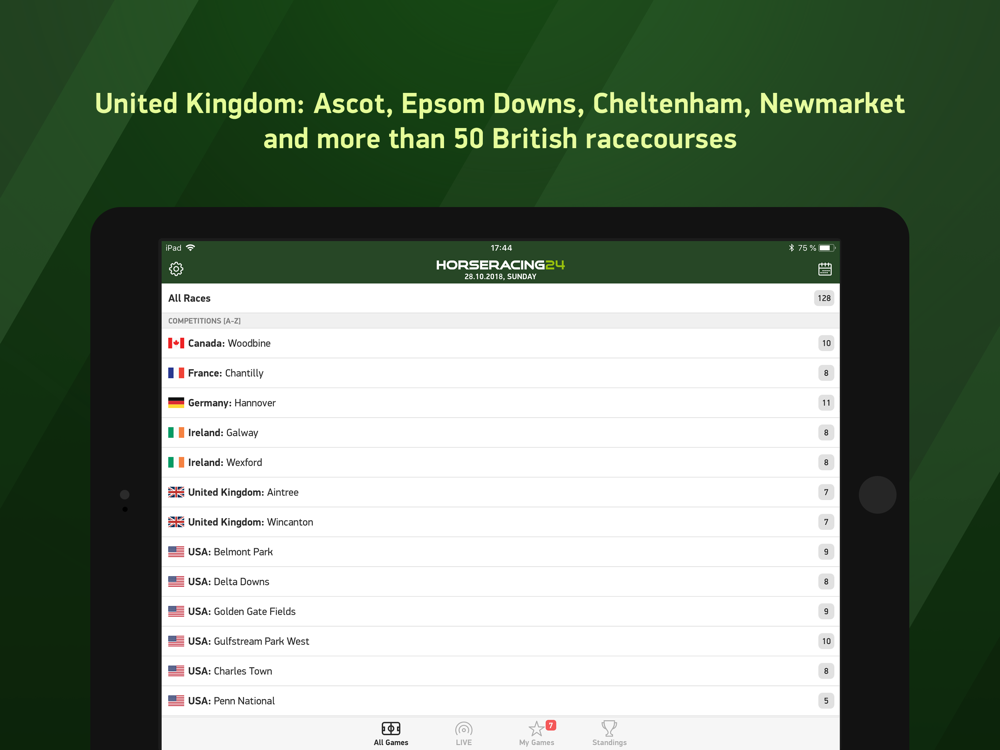Click the red 7 notification badge on My Games
The width and height of the screenshot is (1000, 750).
[551, 725]
